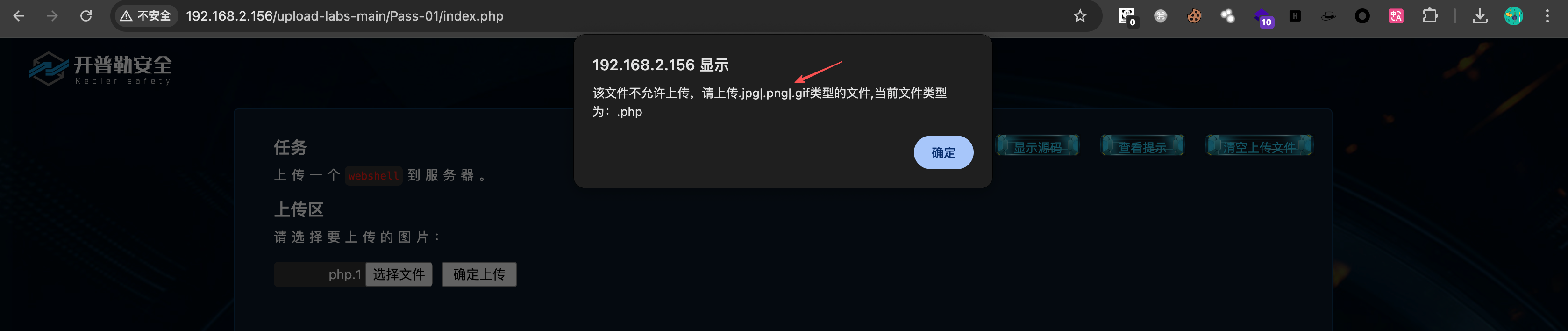
Task: Confirm the alert with 确定 button
Action: click(943, 152)
